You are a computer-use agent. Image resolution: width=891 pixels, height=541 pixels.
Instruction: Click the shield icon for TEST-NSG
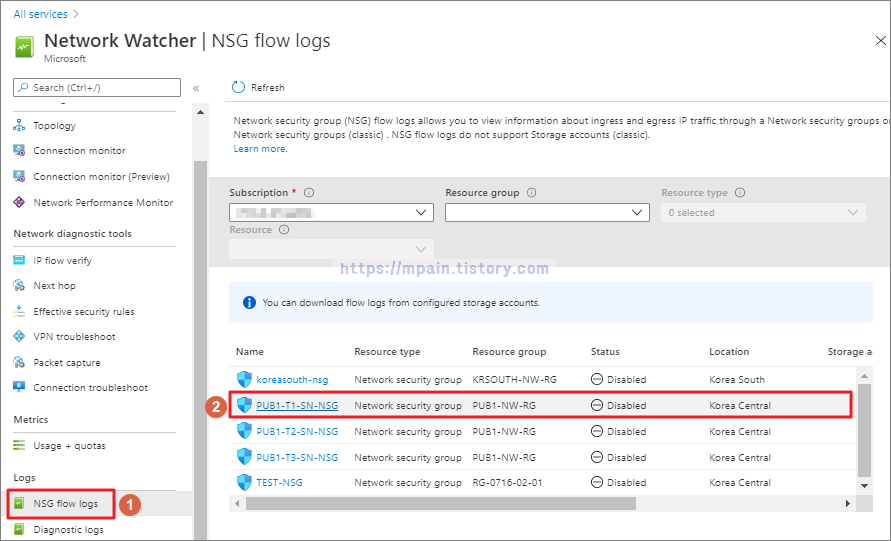coord(244,482)
